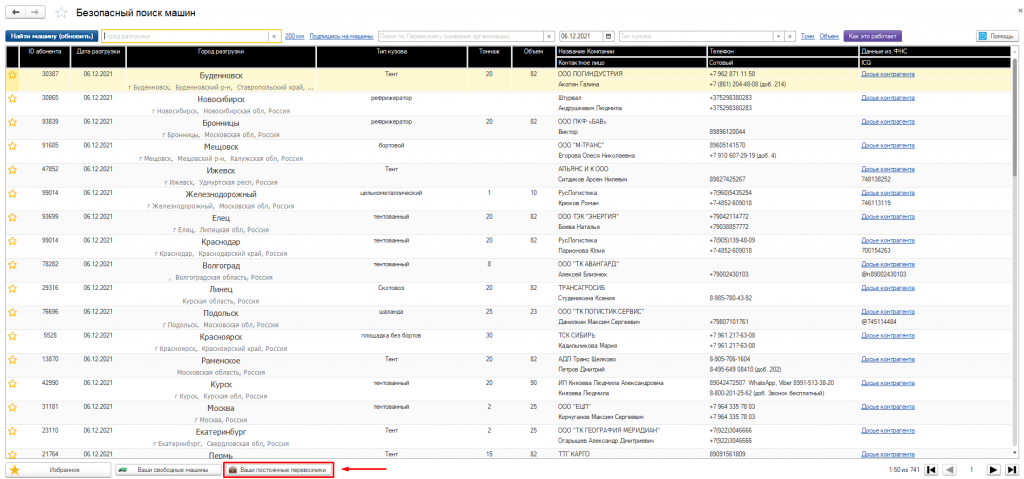Viewport: 1024px width, 479px height.
Task: Go to previous page of results
Action: click(951, 469)
